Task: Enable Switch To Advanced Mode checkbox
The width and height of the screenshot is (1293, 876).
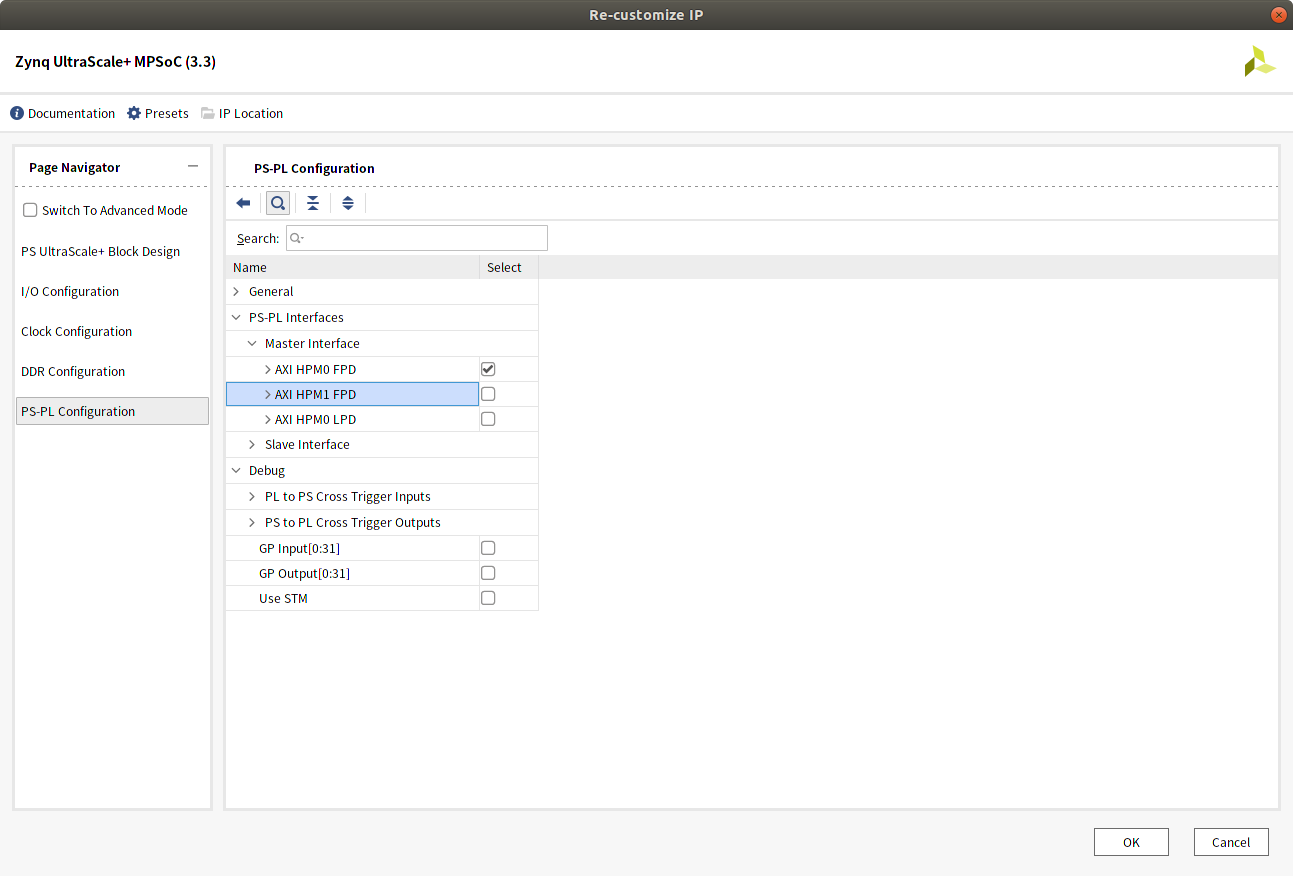Action: 30,210
